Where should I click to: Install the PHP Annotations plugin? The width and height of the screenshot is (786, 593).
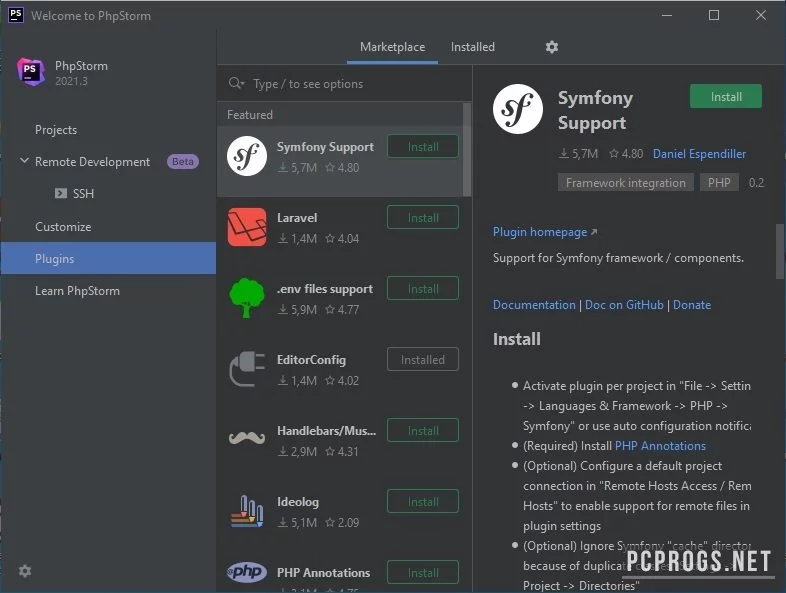(423, 572)
